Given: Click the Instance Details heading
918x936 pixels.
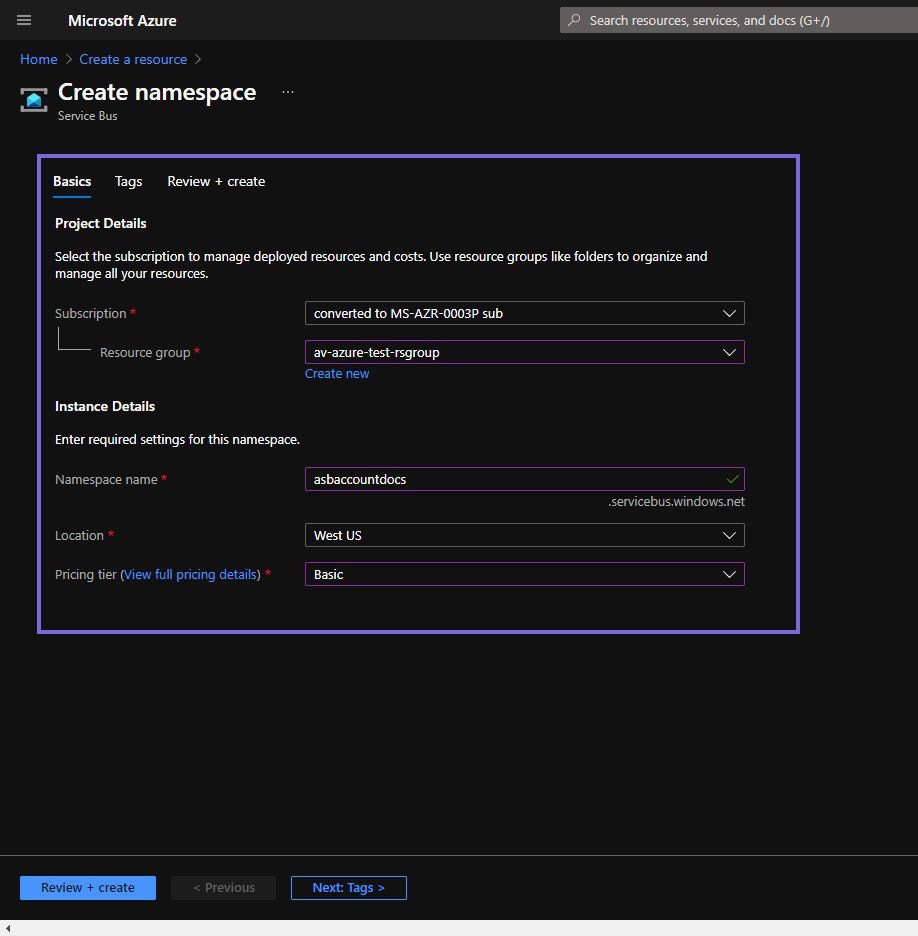Looking at the screenshot, I should (x=105, y=407).
